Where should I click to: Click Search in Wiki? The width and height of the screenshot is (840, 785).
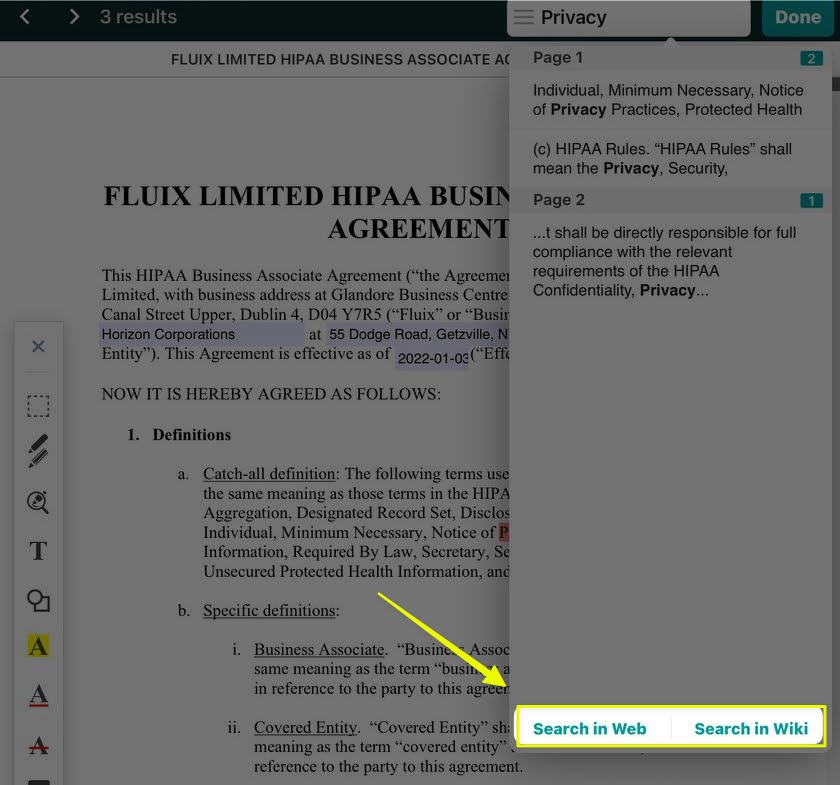point(751,728)
